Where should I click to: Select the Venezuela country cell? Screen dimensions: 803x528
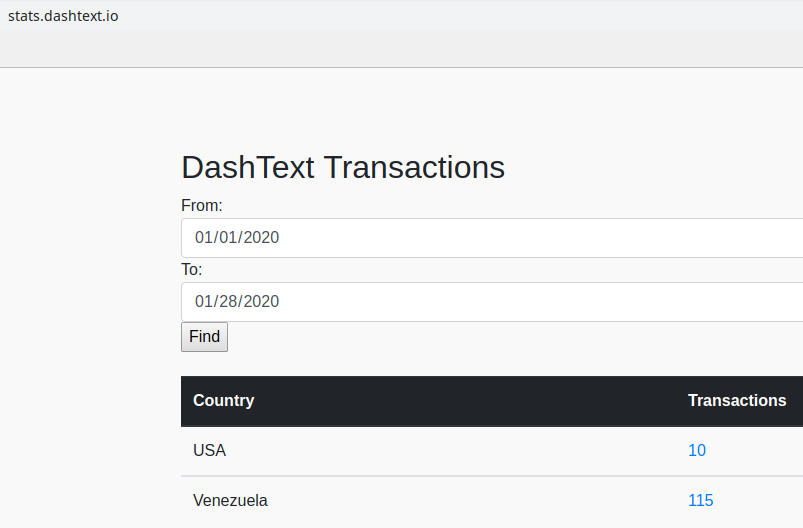pyautogui.click(x=230, y=500)
